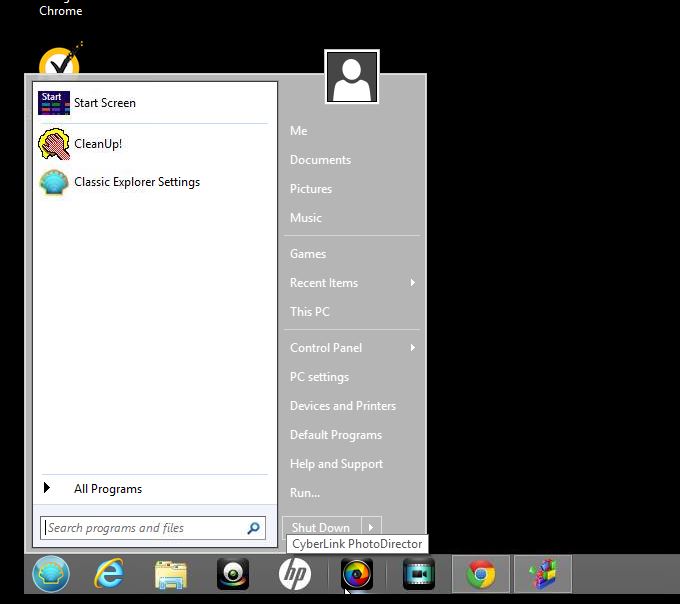This screenshot has width=680, height=604.
Task: Click the Classic Shell start button
Action: point(51,574)
